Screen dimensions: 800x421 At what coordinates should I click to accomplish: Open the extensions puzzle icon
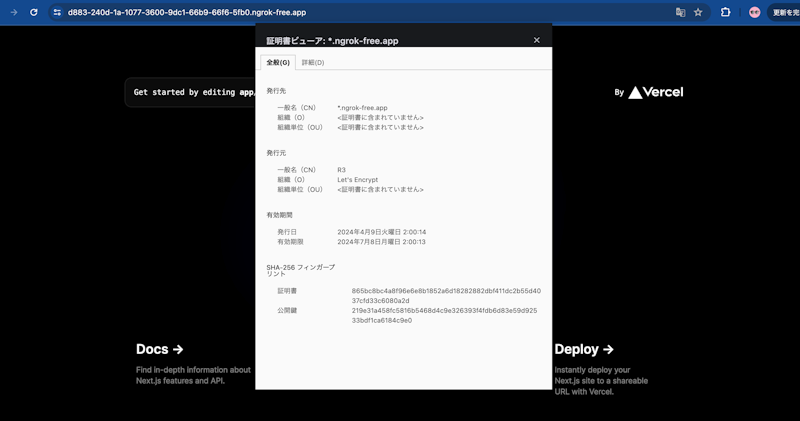[x=725, y=12]
